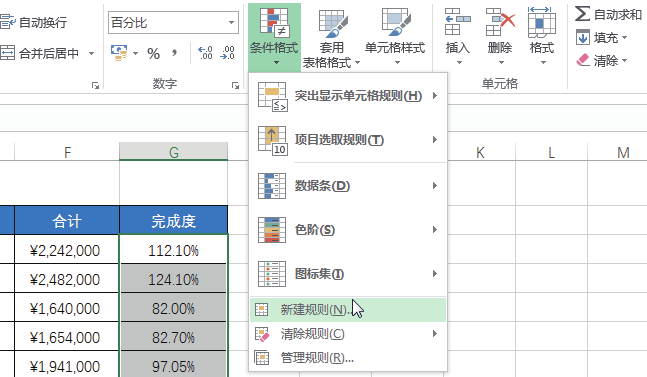Choose 新建规则(N)... new rule
647x377 pixels.
pos(348,309)
